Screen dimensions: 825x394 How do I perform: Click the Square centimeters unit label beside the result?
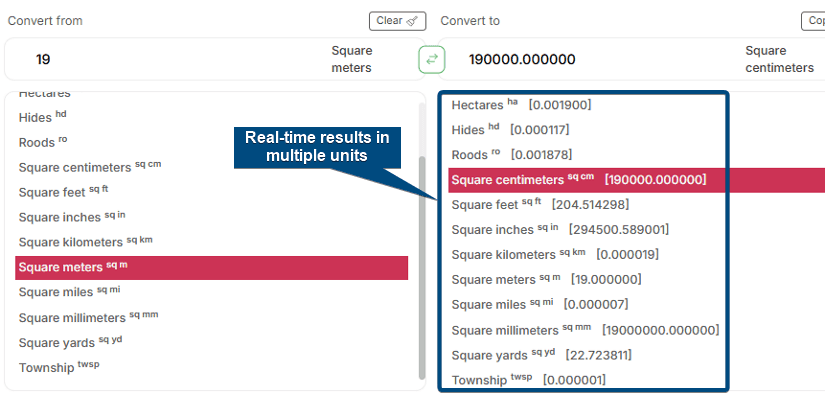pos(780,59)
